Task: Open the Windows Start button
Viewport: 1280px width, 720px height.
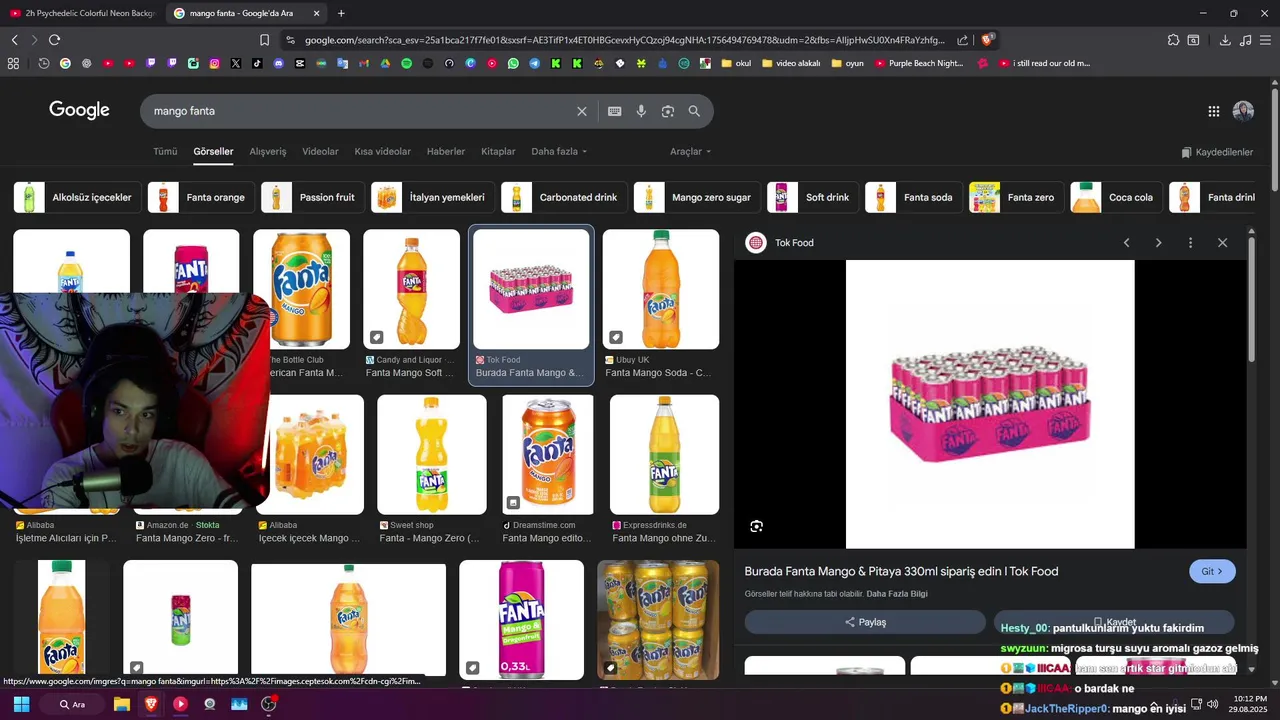Action: pos(21,704)
